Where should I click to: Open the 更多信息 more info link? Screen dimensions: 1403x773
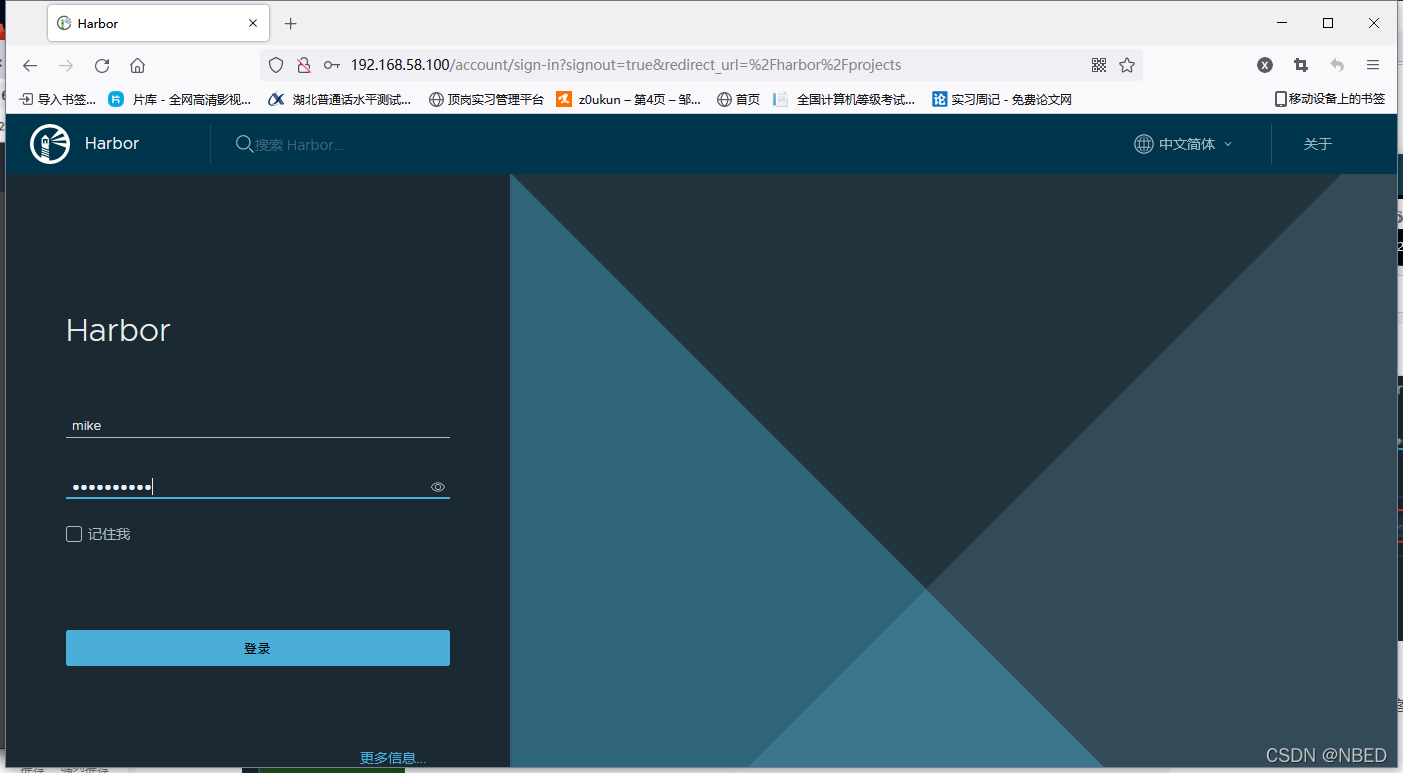tap(393, 758)
